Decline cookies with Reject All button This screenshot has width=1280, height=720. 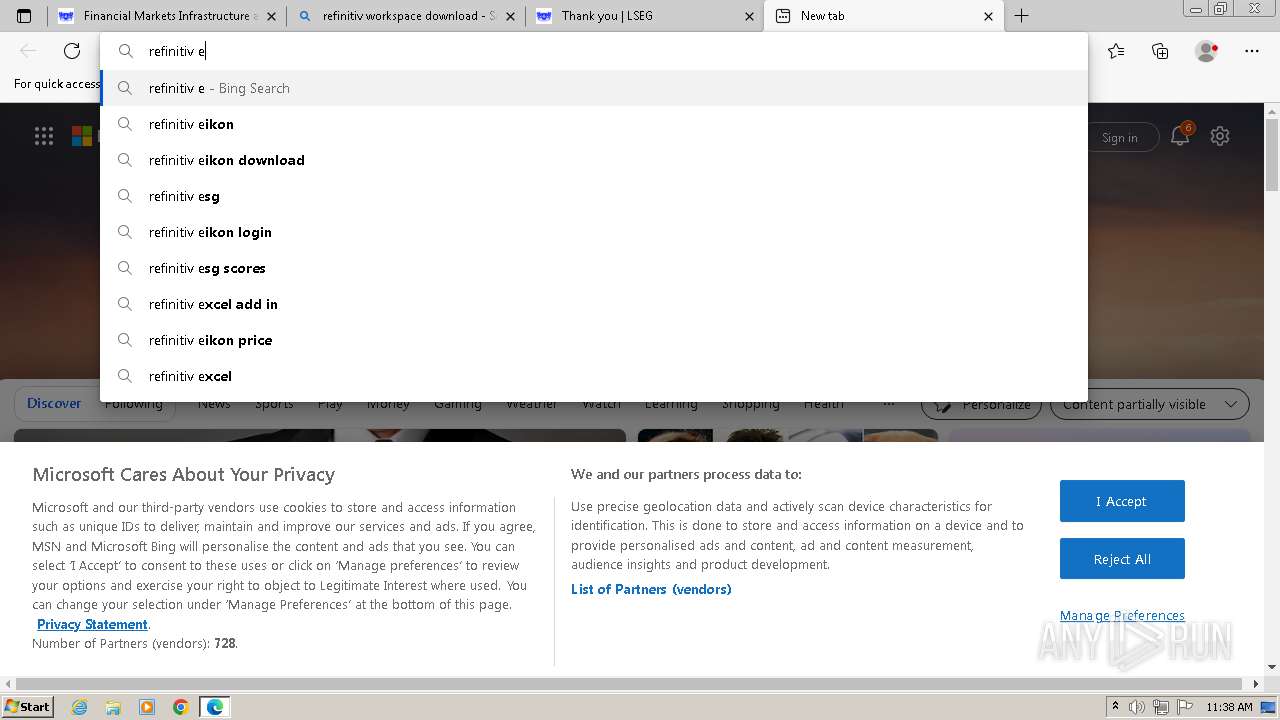coord(1122,559)
